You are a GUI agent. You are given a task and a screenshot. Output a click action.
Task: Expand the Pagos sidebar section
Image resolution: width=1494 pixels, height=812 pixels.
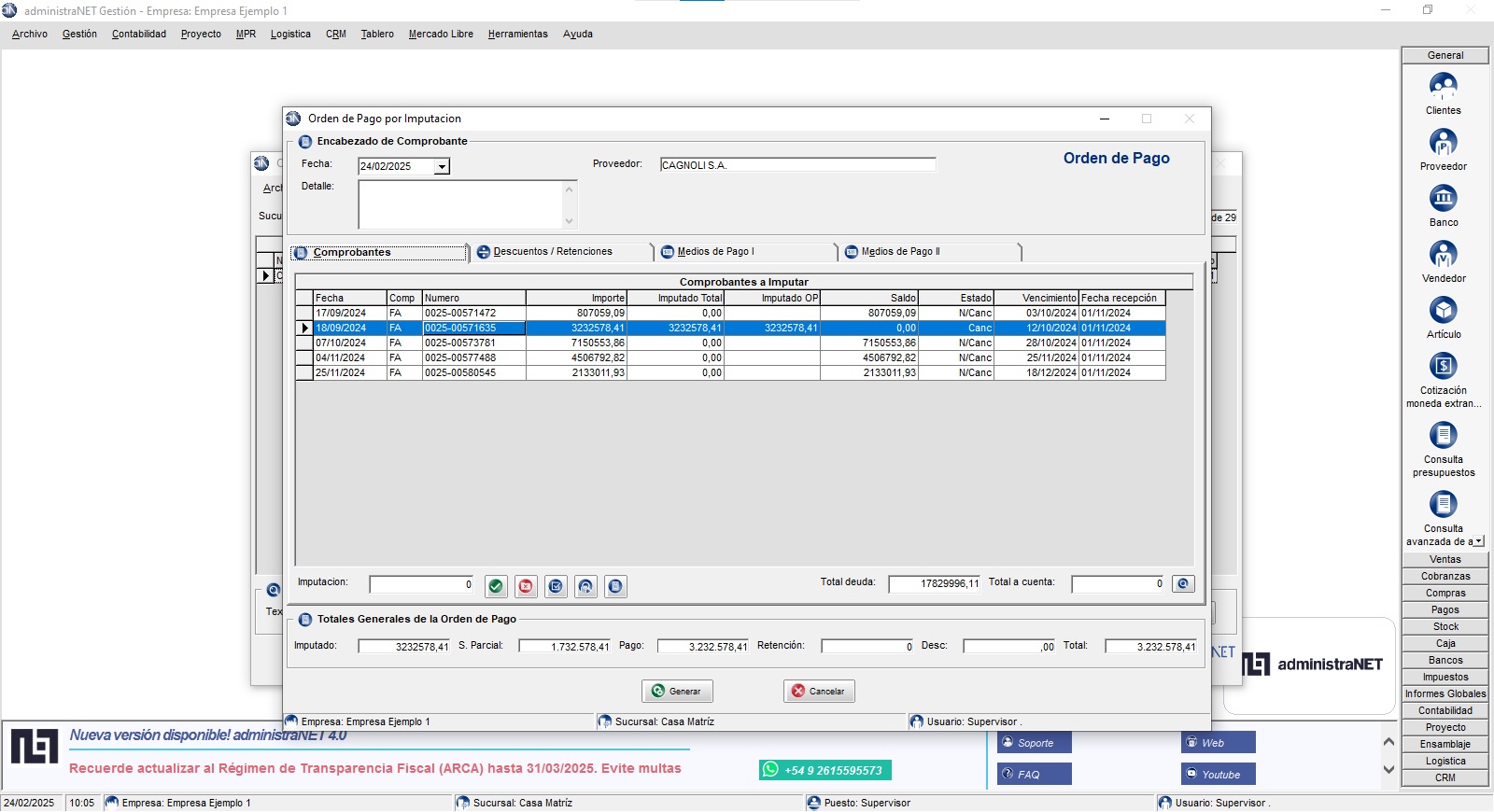tap(1445, 609)
